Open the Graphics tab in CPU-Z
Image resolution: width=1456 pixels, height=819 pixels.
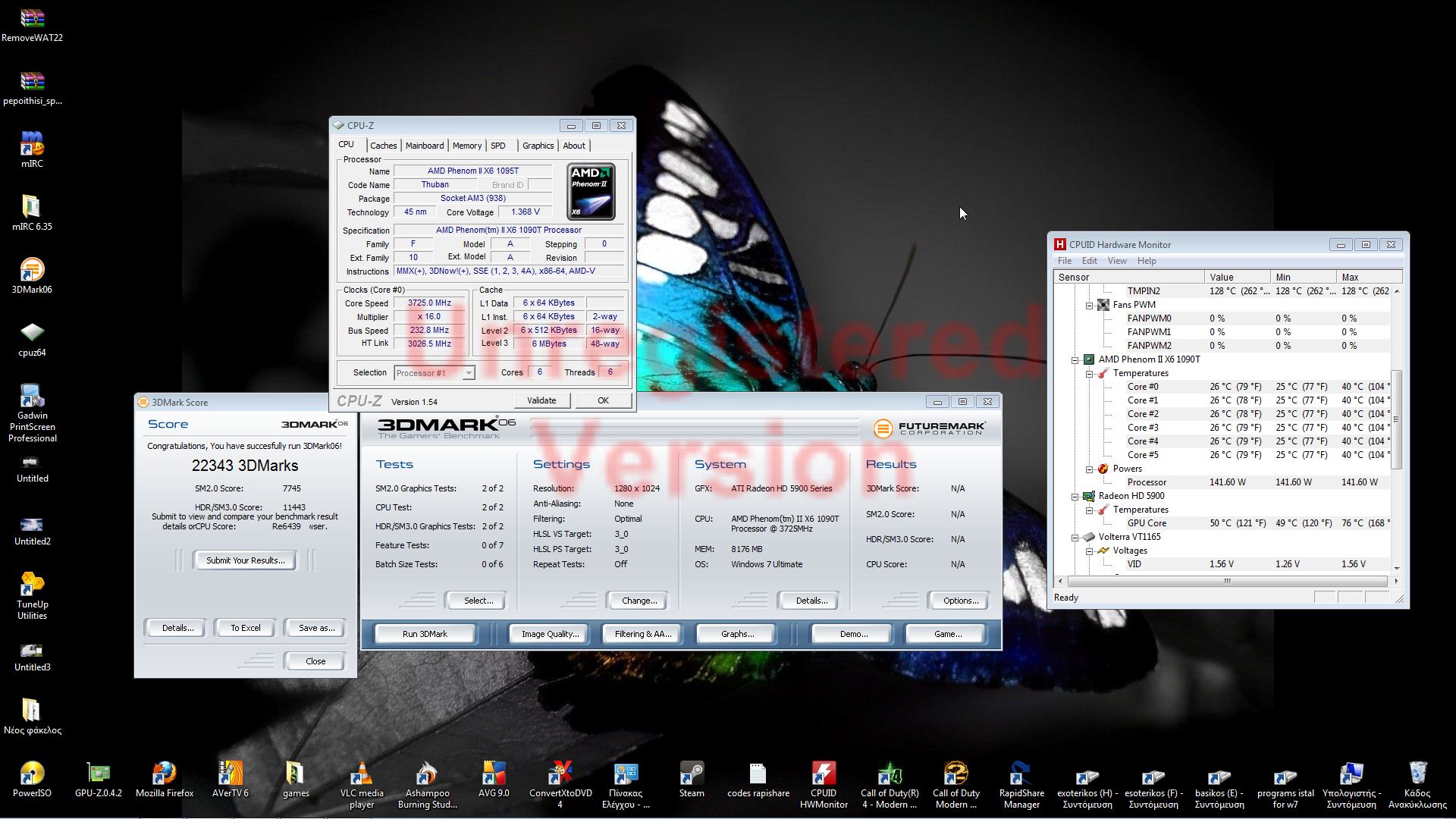tap(538, 146)
